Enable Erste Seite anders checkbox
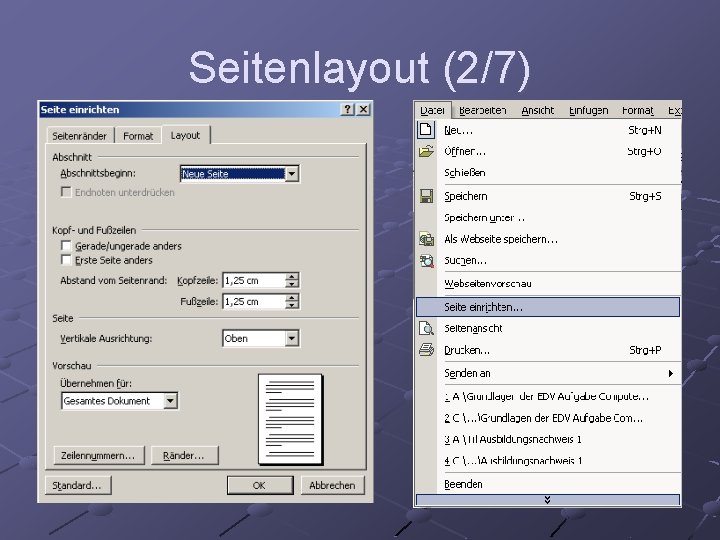This screenshot has width=720, height=540. pos(66,260)
